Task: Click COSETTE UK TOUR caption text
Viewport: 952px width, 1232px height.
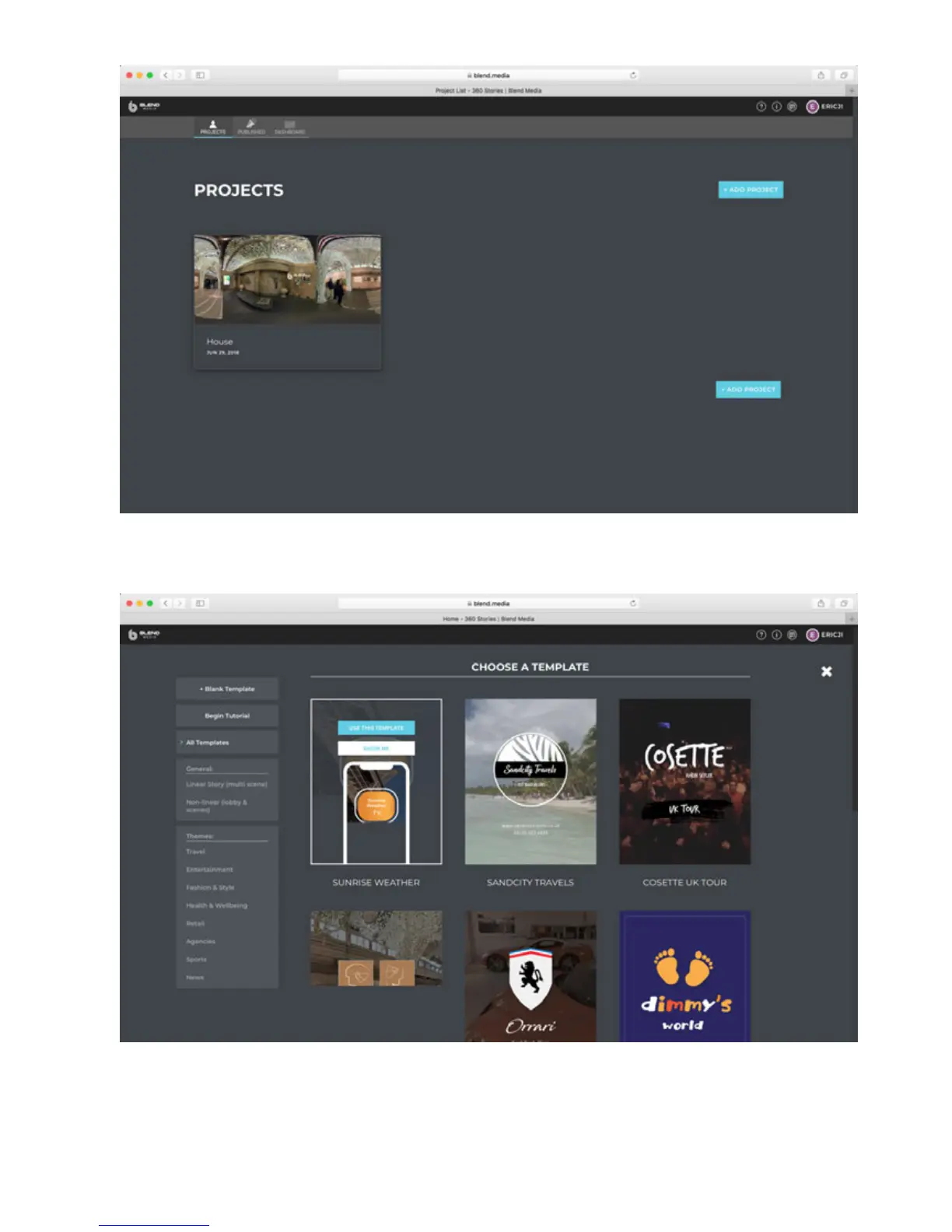Action: pos(685,883)
